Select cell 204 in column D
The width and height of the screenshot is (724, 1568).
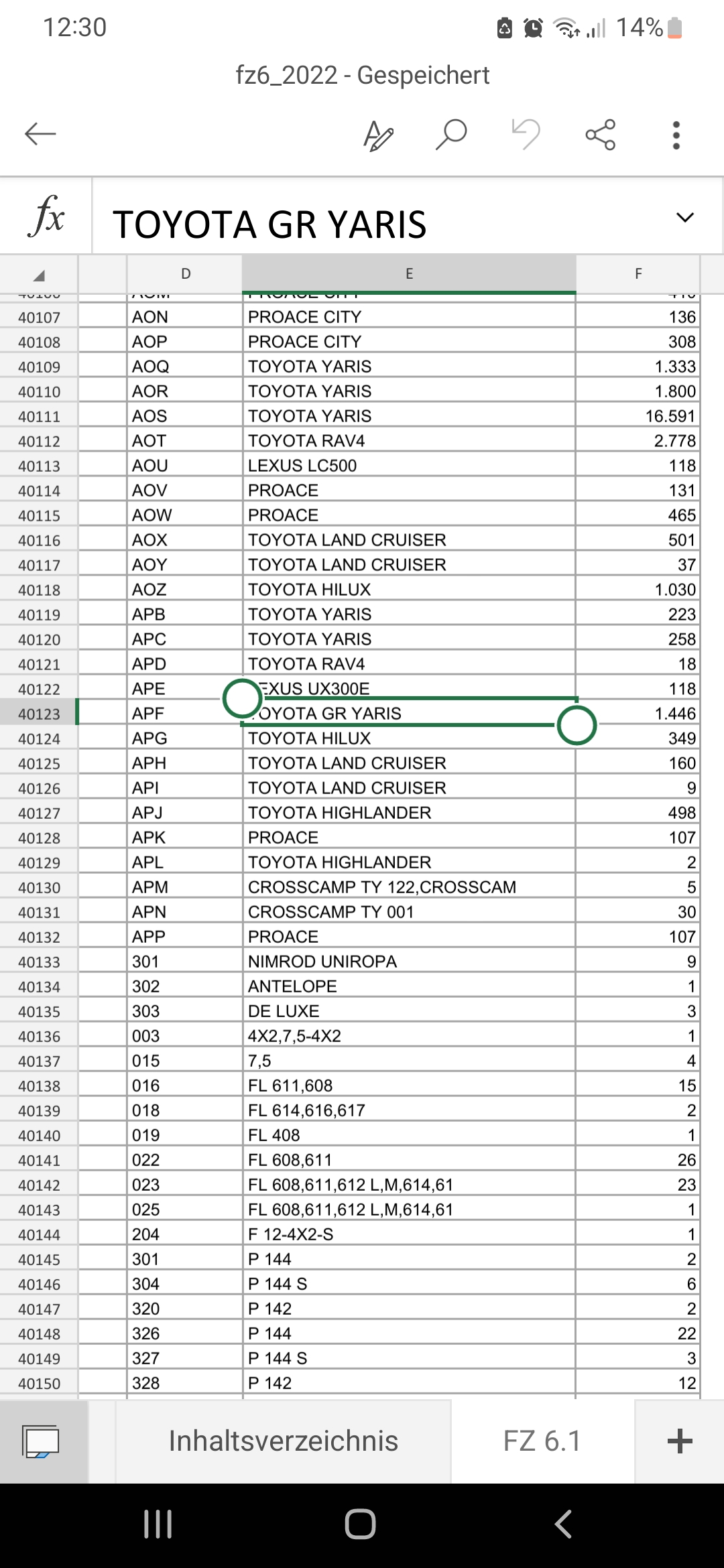tap(184, 1234)
